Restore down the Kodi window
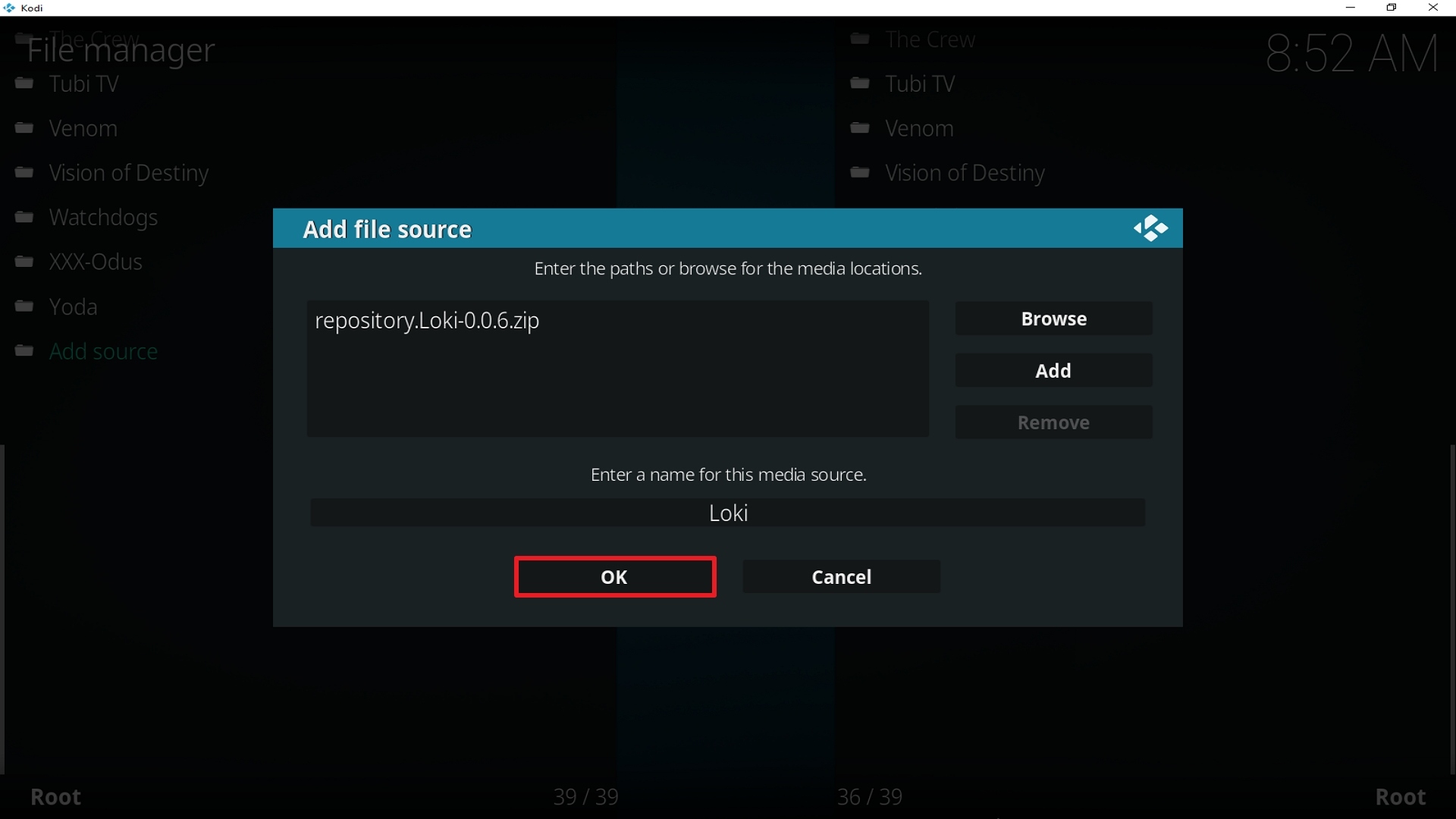This screenshot has width=1456, height=819. [x=1392, y=8]
